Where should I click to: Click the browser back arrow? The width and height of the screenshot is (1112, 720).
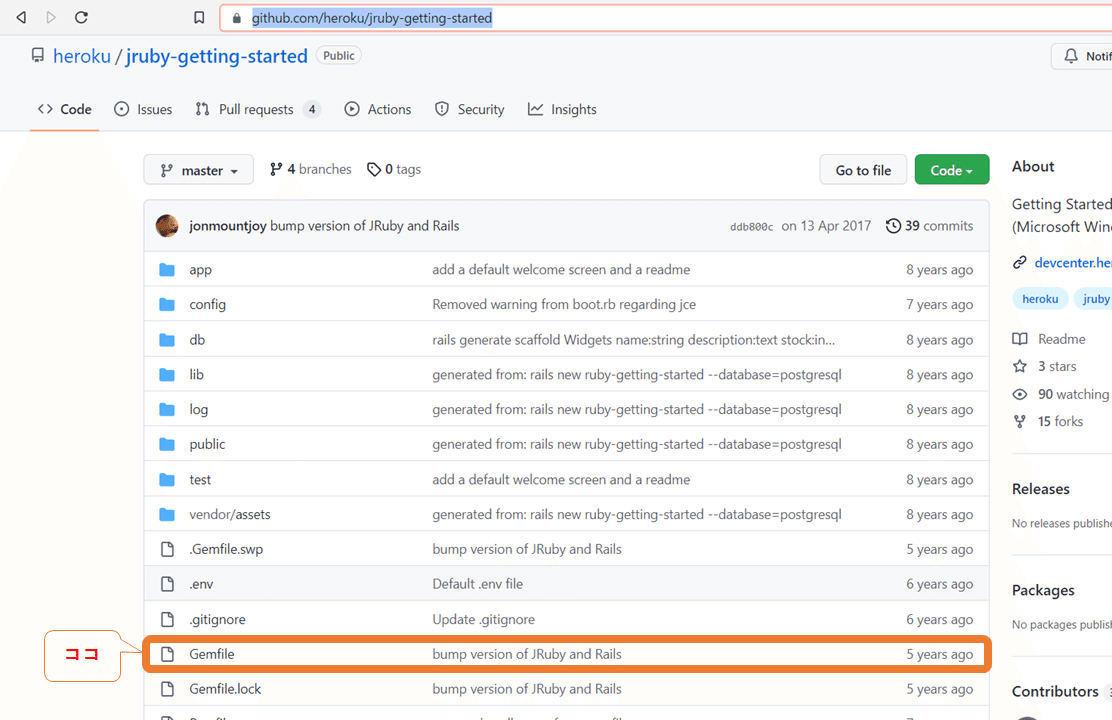tap(21, 17)
